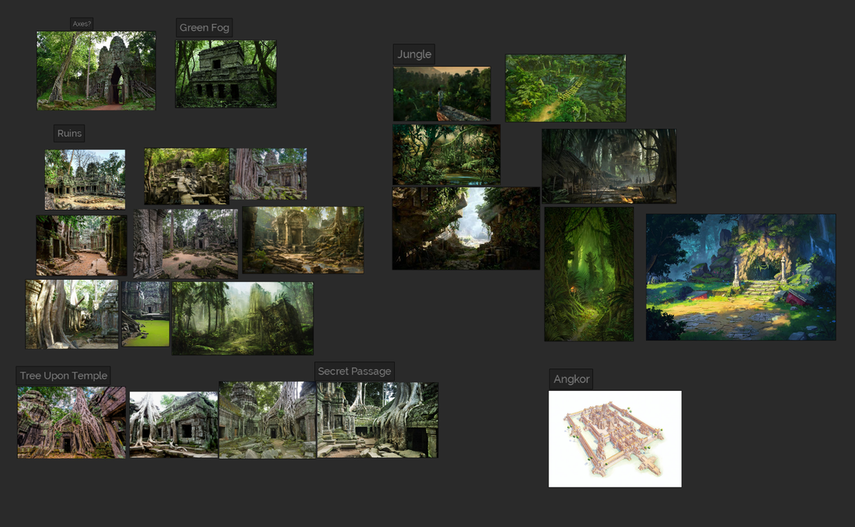Click the cave opening with bright sky image
Screen dimensions: 855x527
point(465,228)
